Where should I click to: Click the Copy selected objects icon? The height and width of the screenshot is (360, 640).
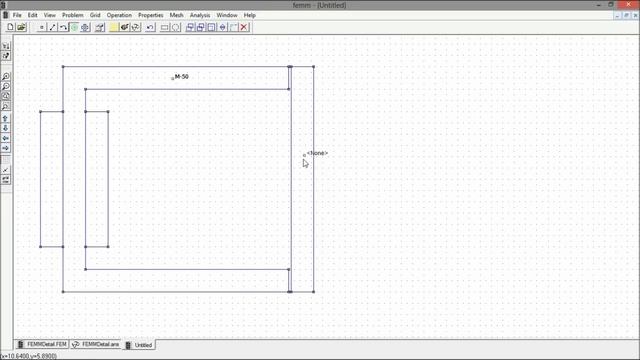click(x=201, y=27)
